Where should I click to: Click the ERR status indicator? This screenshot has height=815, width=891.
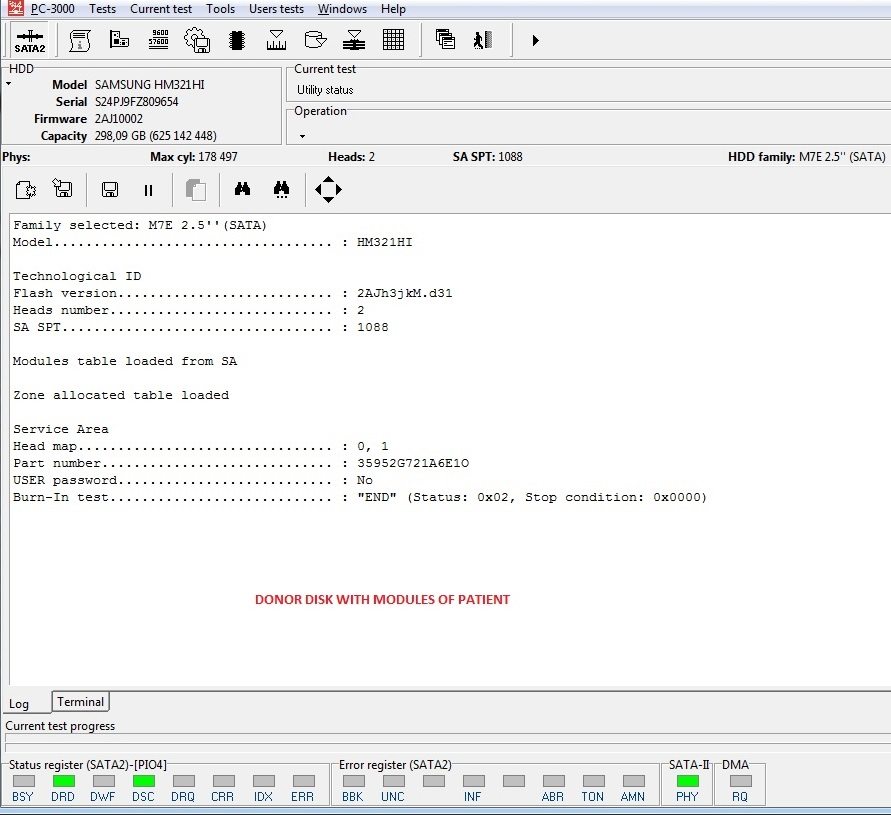303,781
